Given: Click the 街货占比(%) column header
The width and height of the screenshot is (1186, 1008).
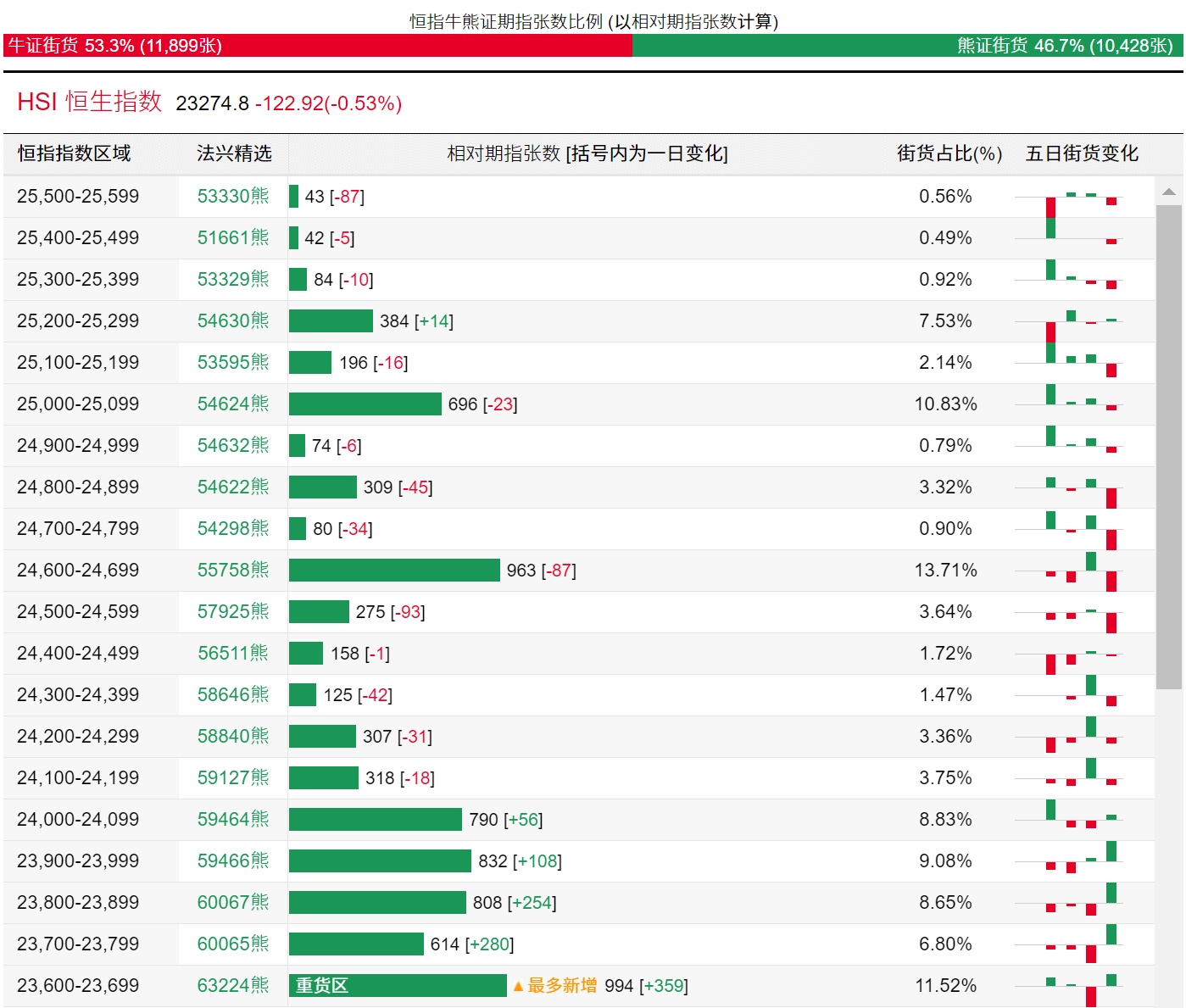Looking at the screenshot, I should [x=949, y=153].
